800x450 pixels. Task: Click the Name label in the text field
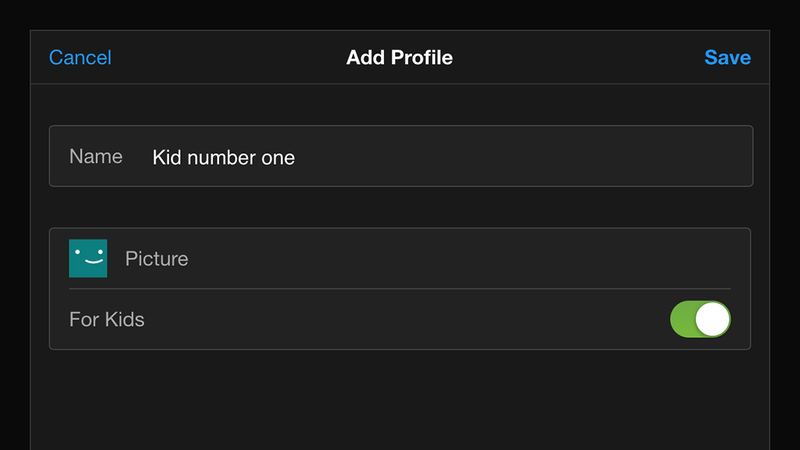pyautogui.click(x=96, y=156)
